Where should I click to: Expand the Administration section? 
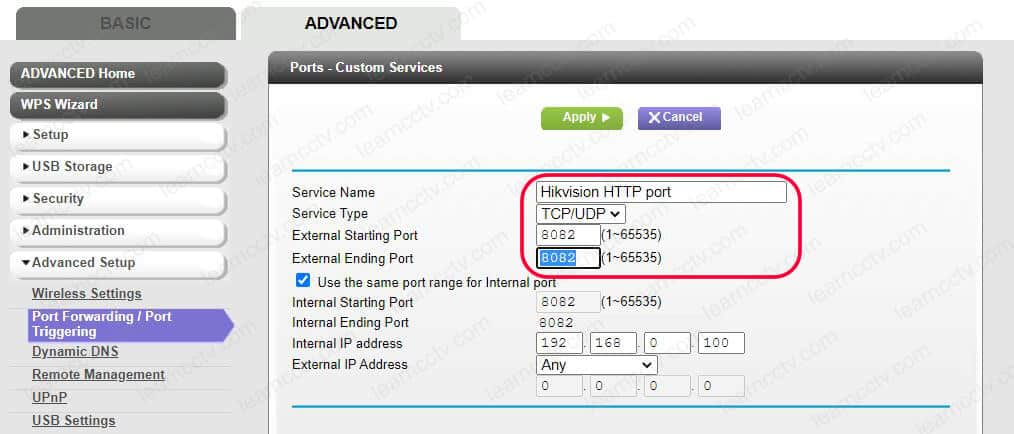116,231
